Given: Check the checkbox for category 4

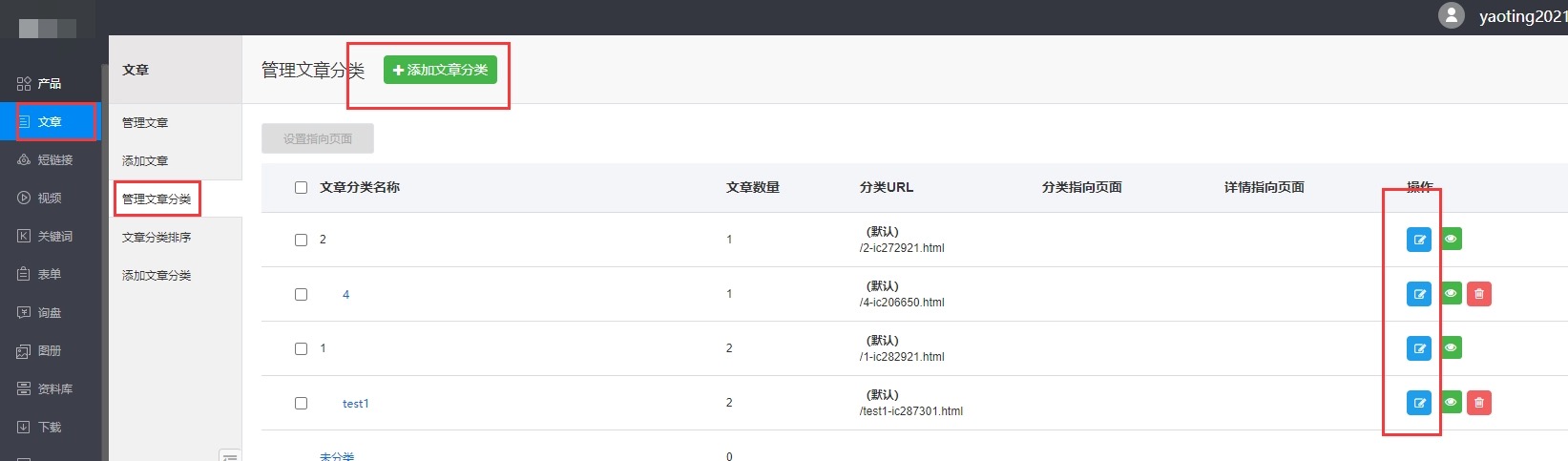Looking at the screenshot, I should coord(301,295).
